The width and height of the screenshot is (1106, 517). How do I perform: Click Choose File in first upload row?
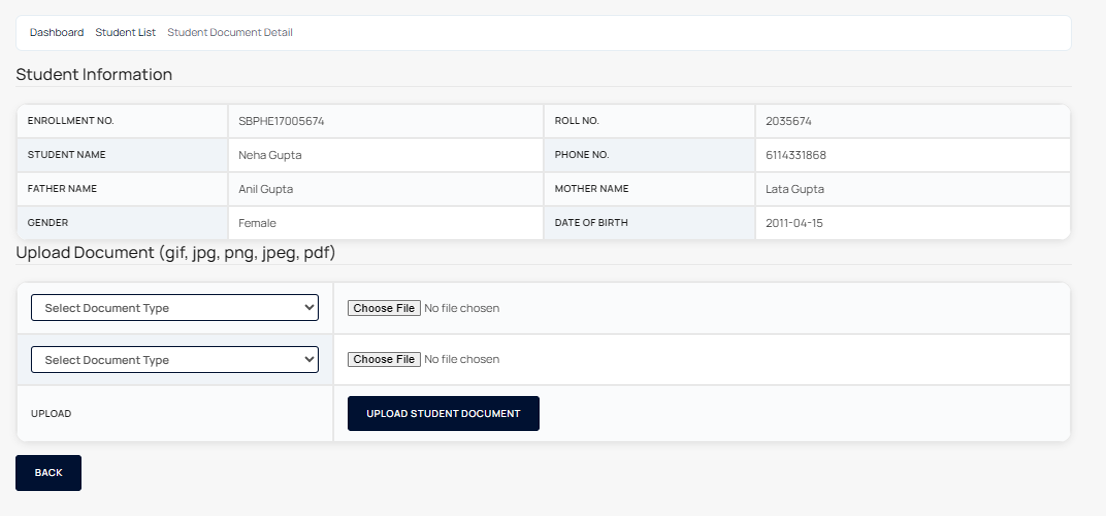tap(384, 308)
